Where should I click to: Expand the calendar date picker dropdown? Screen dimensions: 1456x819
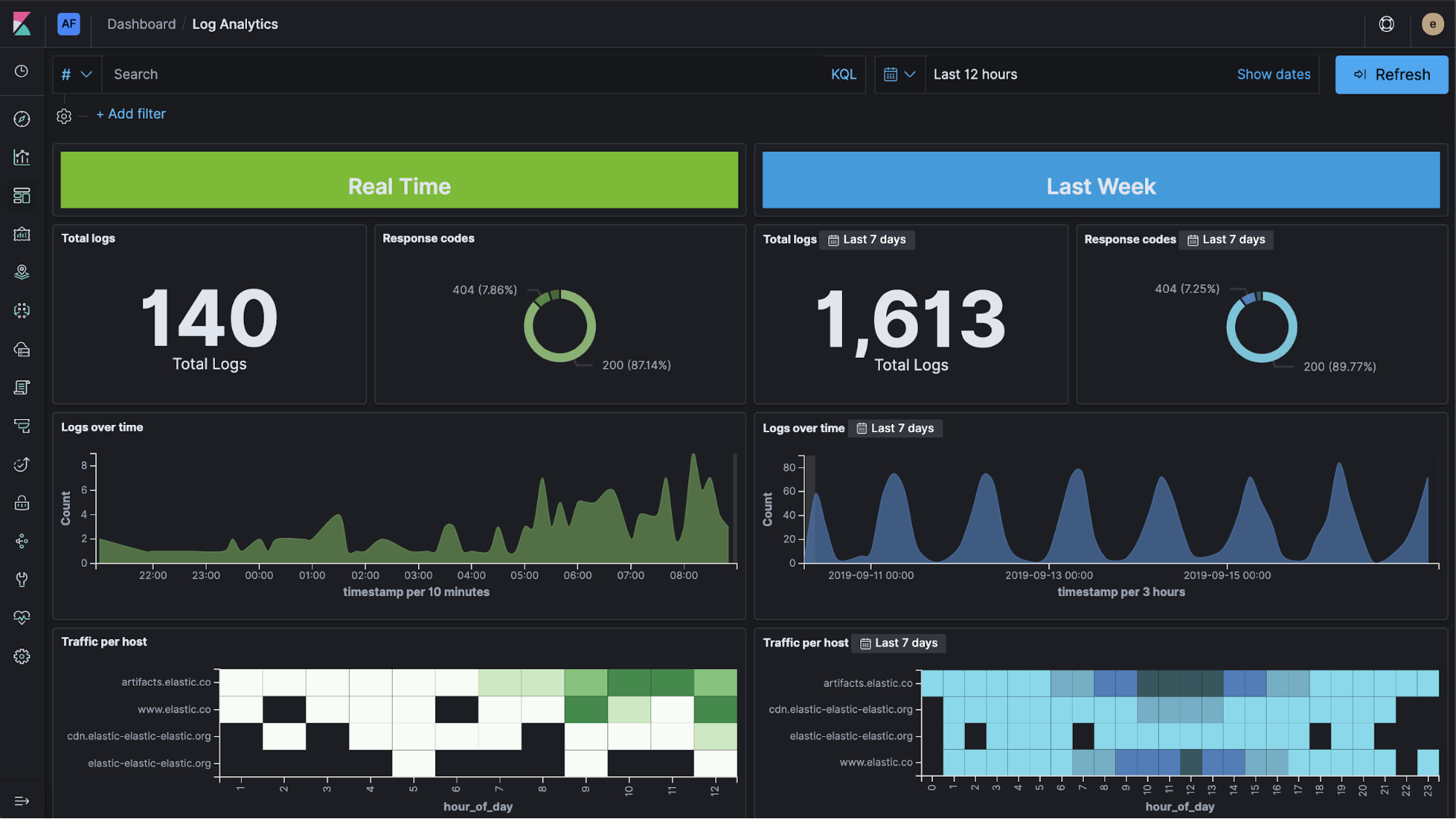click(897, 74)
